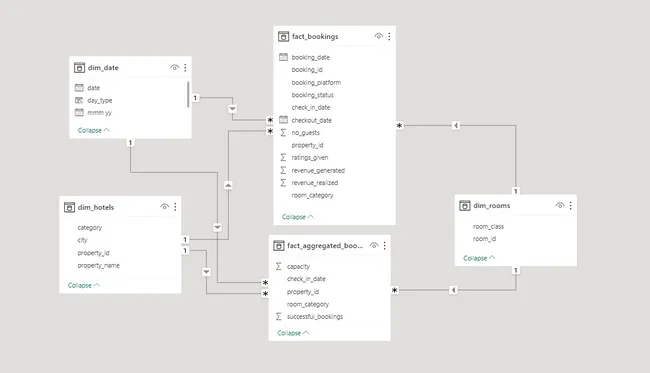Collapse the fact_bookings table
This screenshot has height=373, width=650.
[x=298, y=217]
